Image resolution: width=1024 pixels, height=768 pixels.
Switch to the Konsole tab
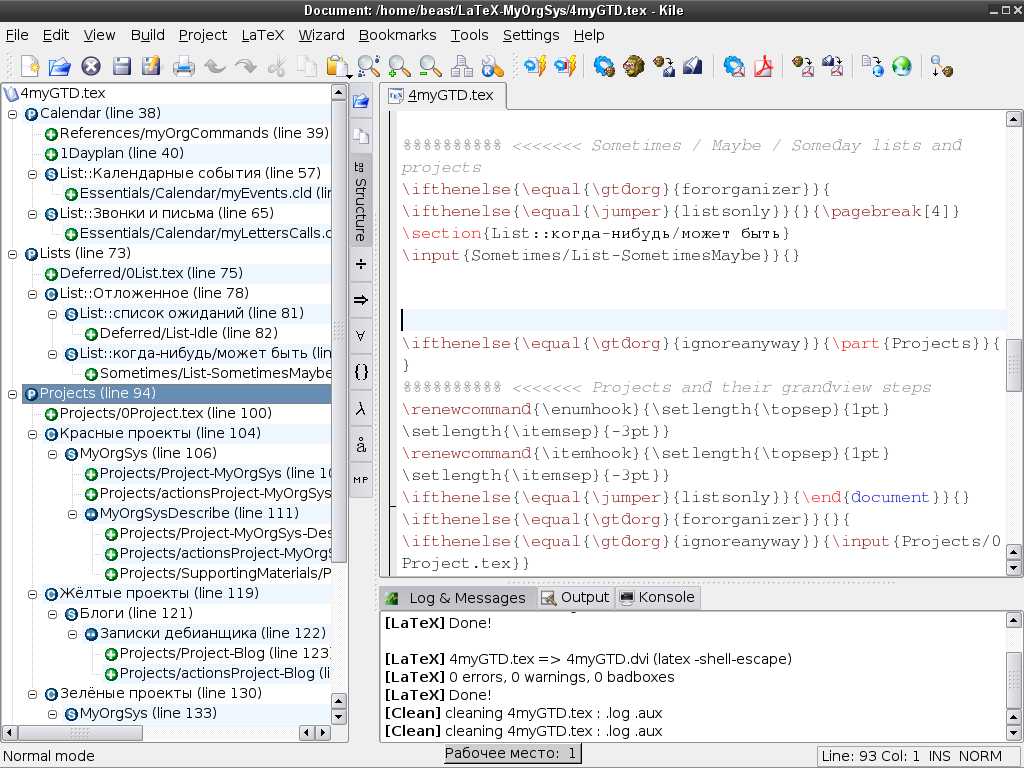click(x=657, y=597)
